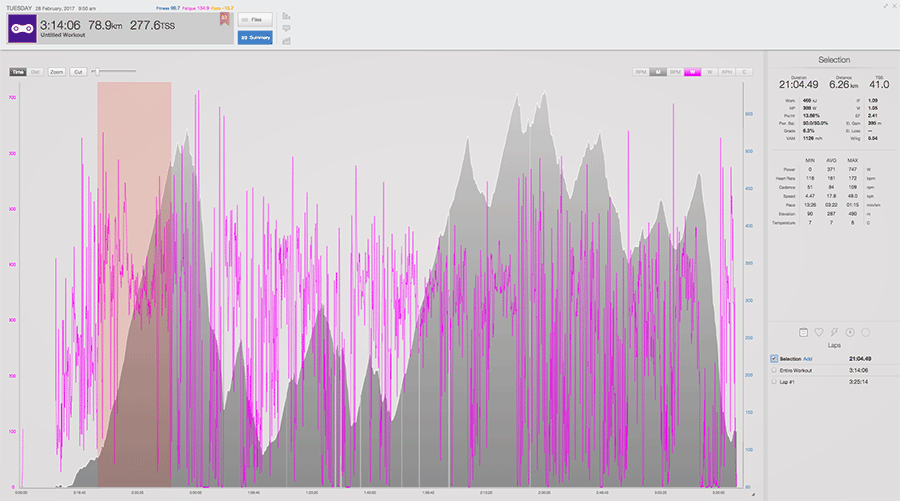This screenshot has width=900, height=501.
Task: Toggle the BPM heart rate channel
Action: pos(675,72)
